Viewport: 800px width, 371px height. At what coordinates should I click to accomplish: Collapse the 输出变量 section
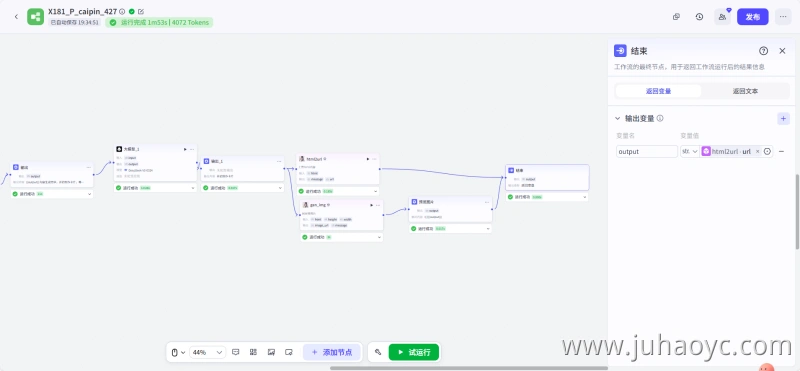pos(617,118)
